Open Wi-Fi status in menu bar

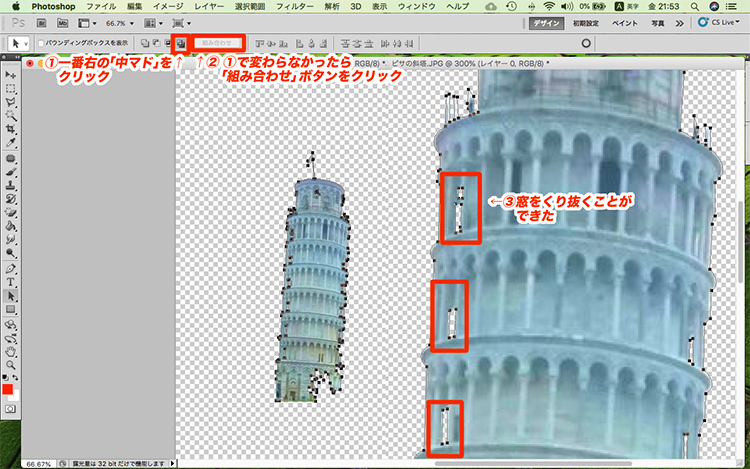[549, 6]
